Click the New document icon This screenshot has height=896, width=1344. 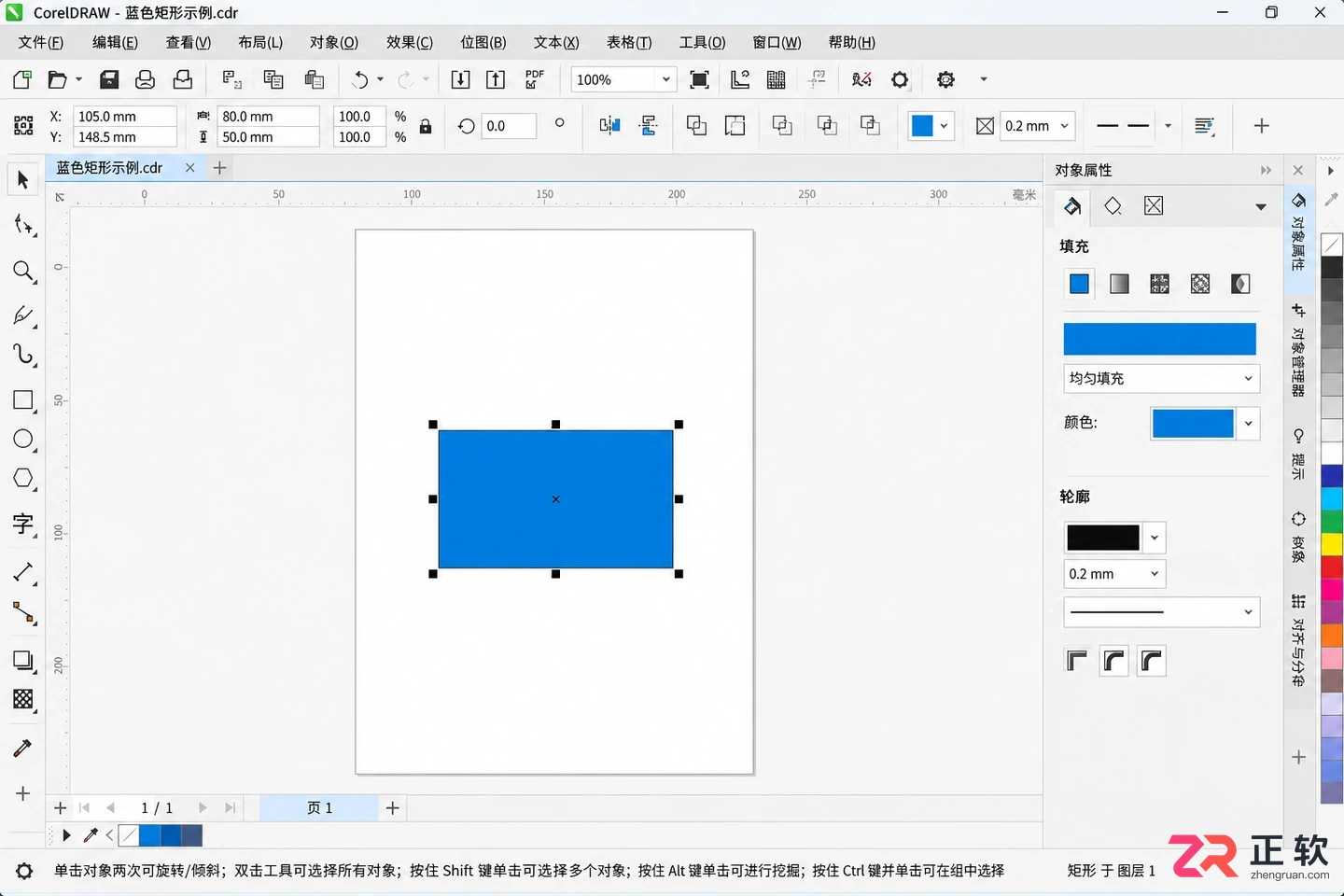pos(22,79)
